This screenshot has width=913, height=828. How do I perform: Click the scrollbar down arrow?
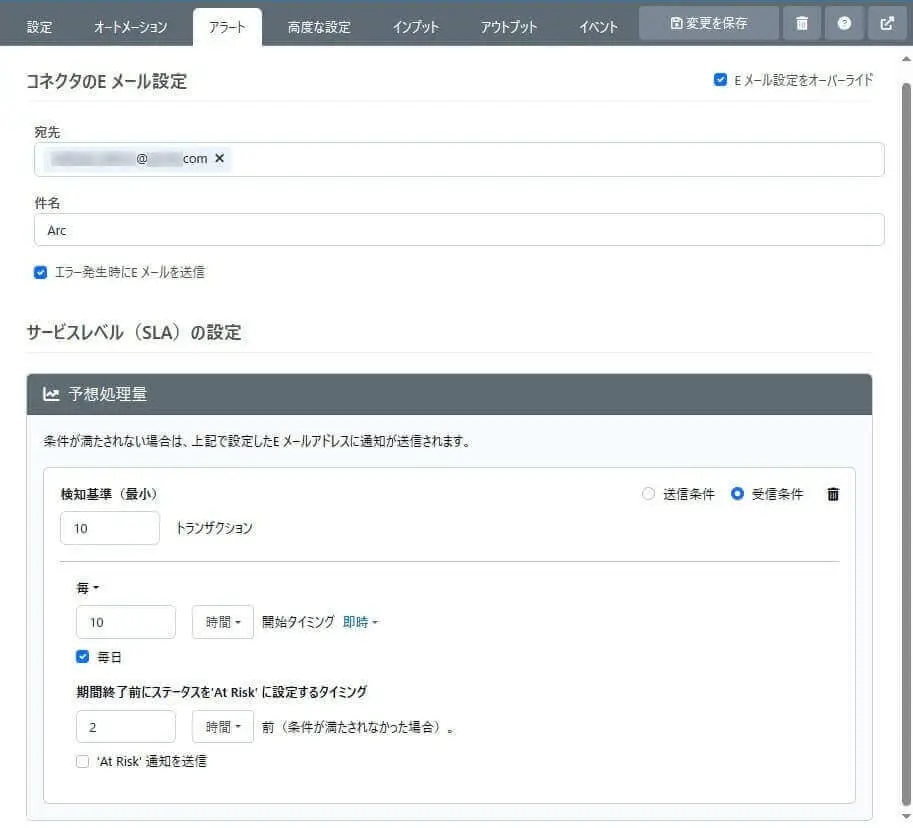906,816
